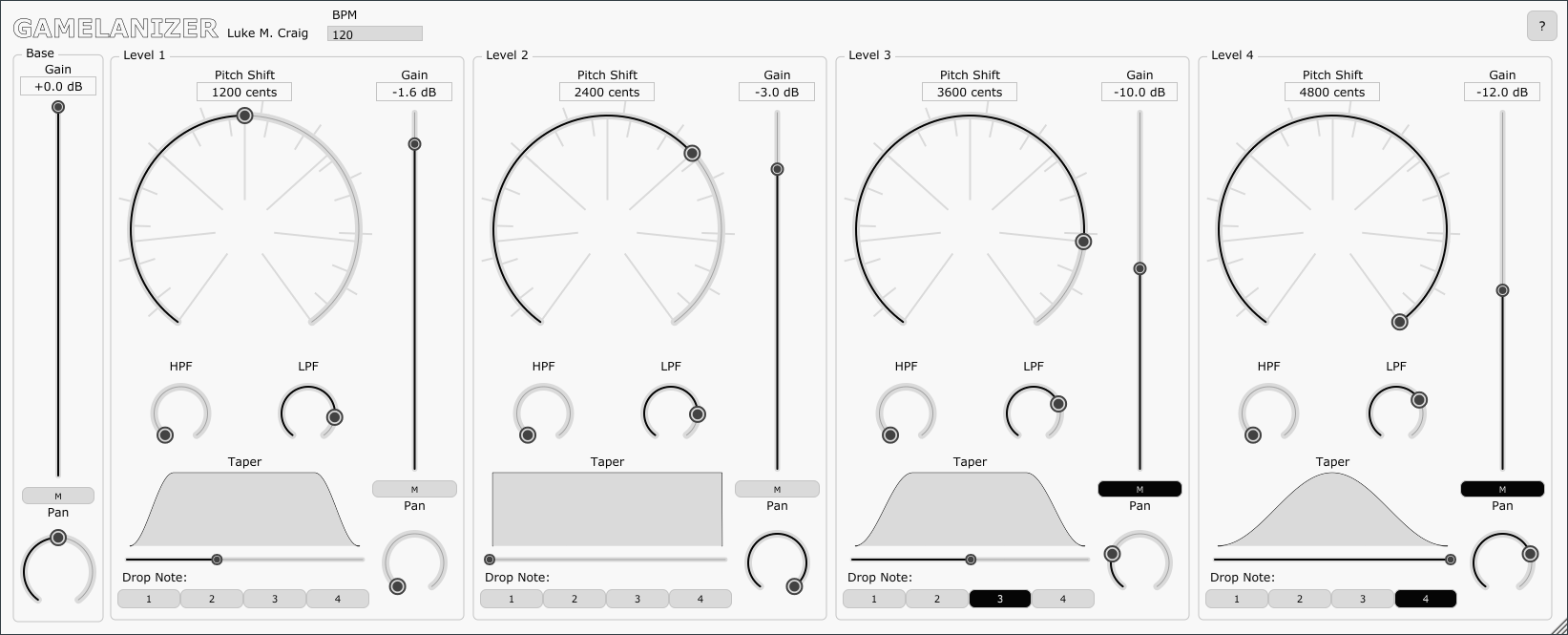
Task: Unmute Level 3
Action: tap(1139, 489)
